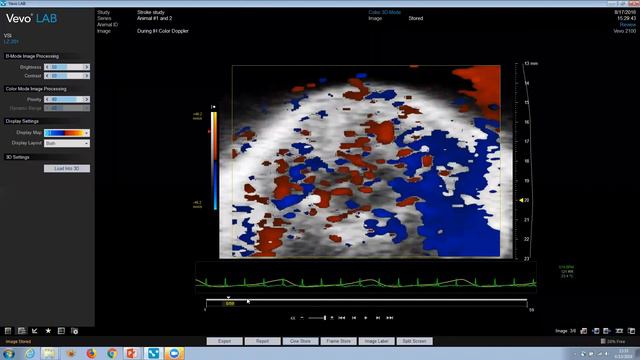Step forward one cine frame

(378, 318)
